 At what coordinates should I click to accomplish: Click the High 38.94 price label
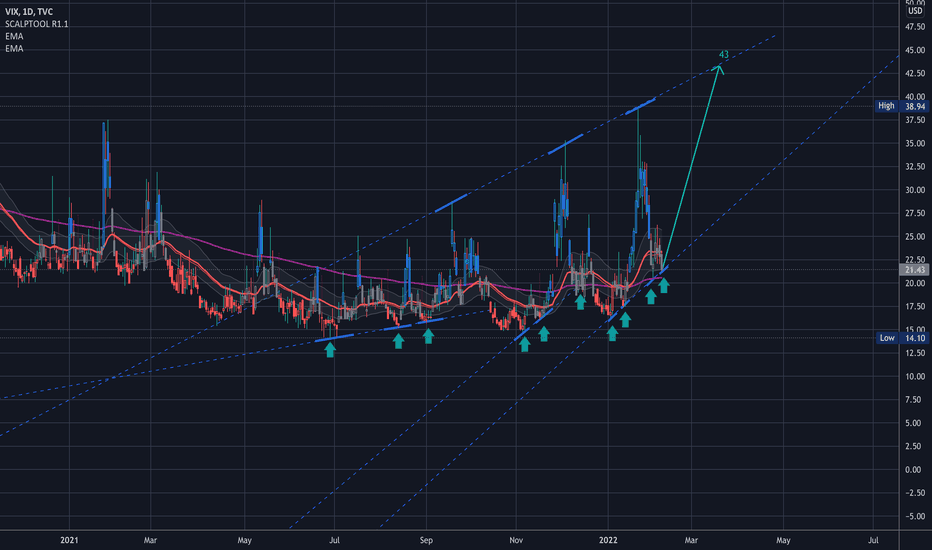902,106
